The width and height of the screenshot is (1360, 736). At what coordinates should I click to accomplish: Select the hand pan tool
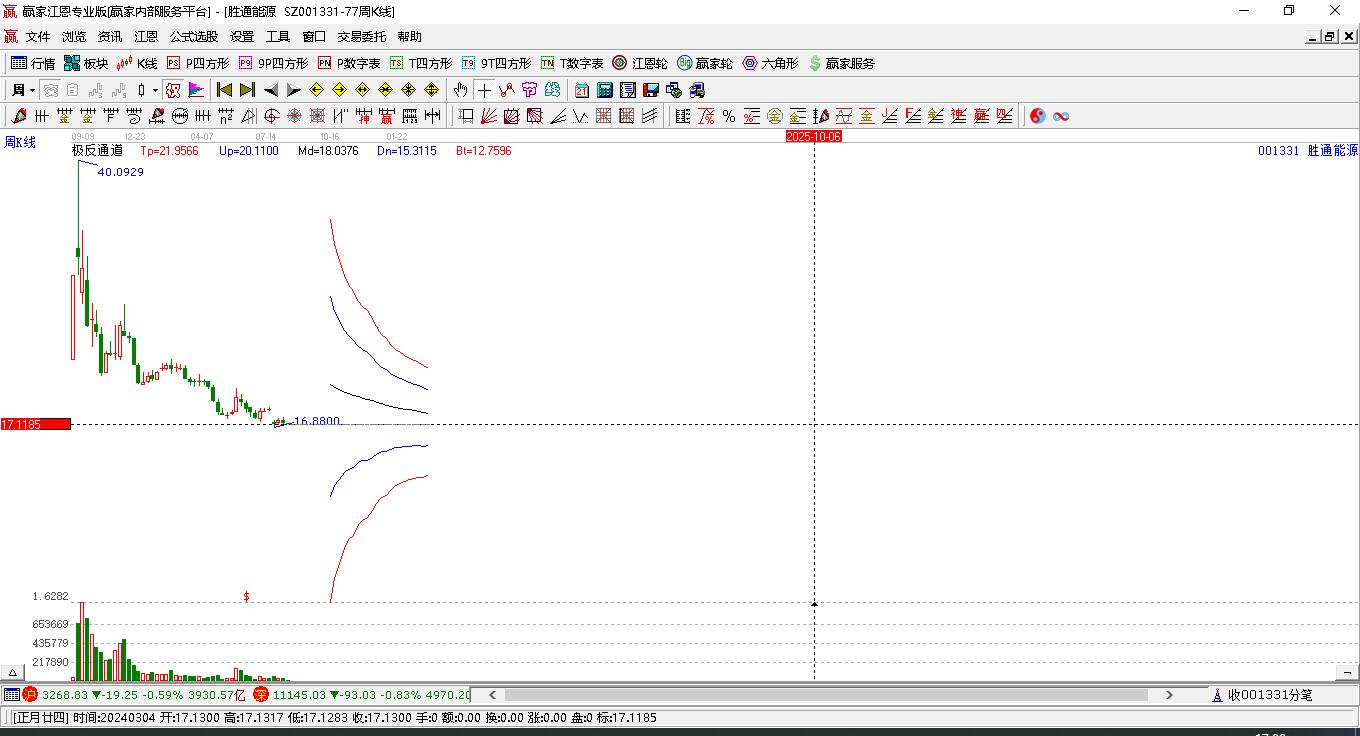coord(460,90)
